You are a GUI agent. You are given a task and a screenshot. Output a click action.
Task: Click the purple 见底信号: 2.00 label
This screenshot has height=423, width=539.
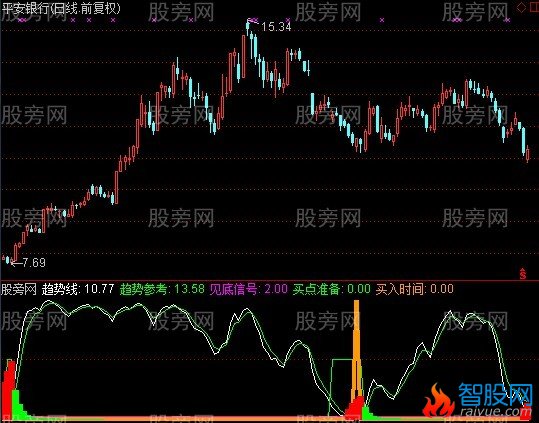(249, 289)
